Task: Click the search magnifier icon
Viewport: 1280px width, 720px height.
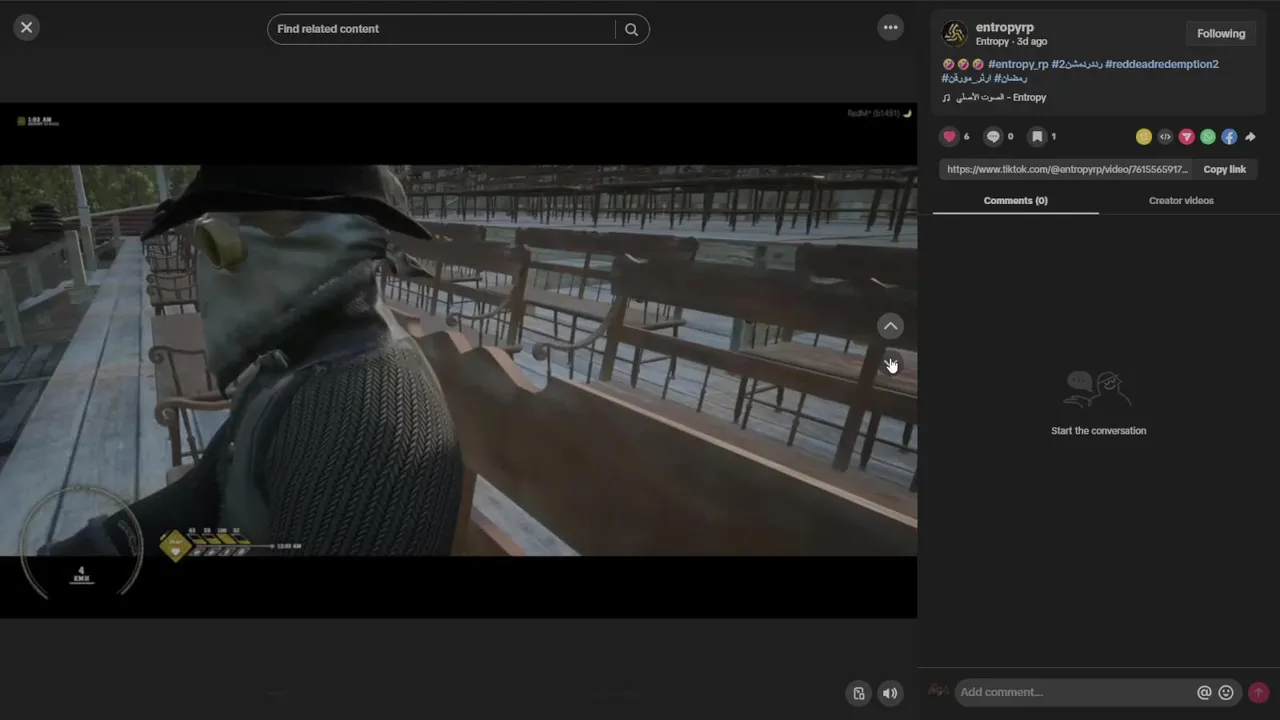Action: tap(631, 29)
